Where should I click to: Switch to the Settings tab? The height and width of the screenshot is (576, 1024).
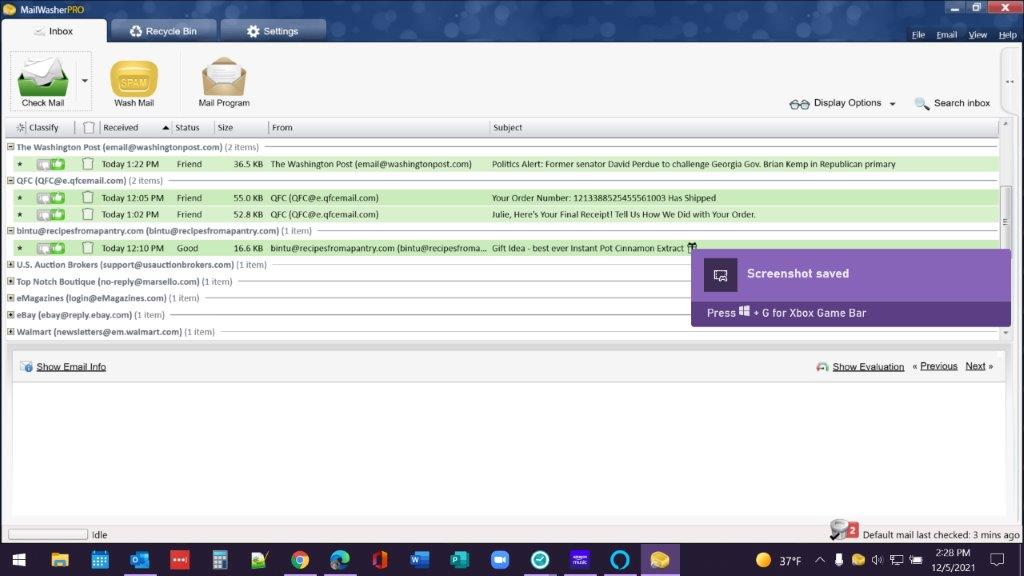pos(272,31)
